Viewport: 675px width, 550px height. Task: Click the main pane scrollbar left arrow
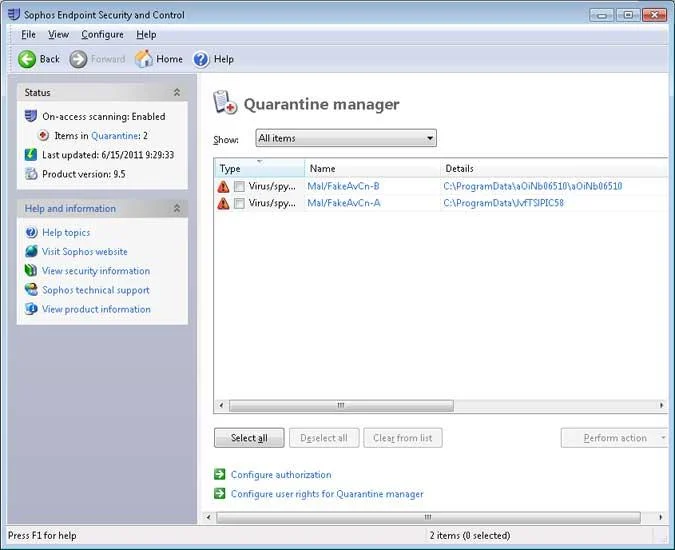coord(209,517)
